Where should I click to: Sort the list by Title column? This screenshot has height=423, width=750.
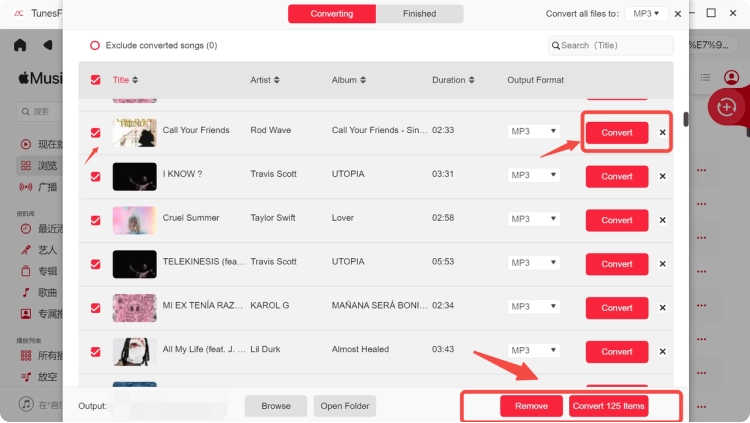(125, 80)
